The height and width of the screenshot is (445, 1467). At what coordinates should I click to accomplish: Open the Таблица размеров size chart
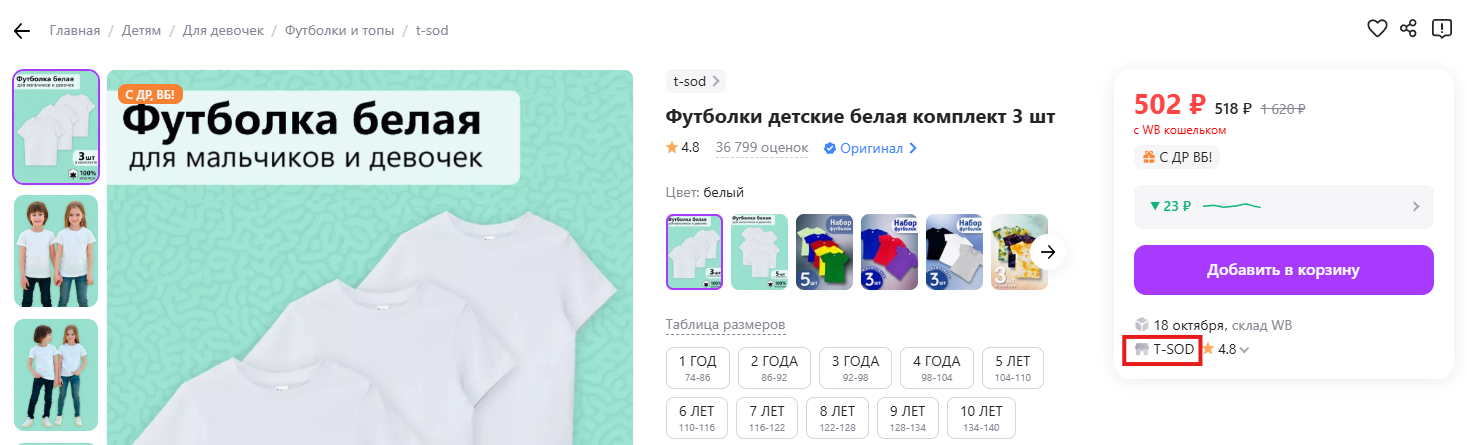[725, 325]
